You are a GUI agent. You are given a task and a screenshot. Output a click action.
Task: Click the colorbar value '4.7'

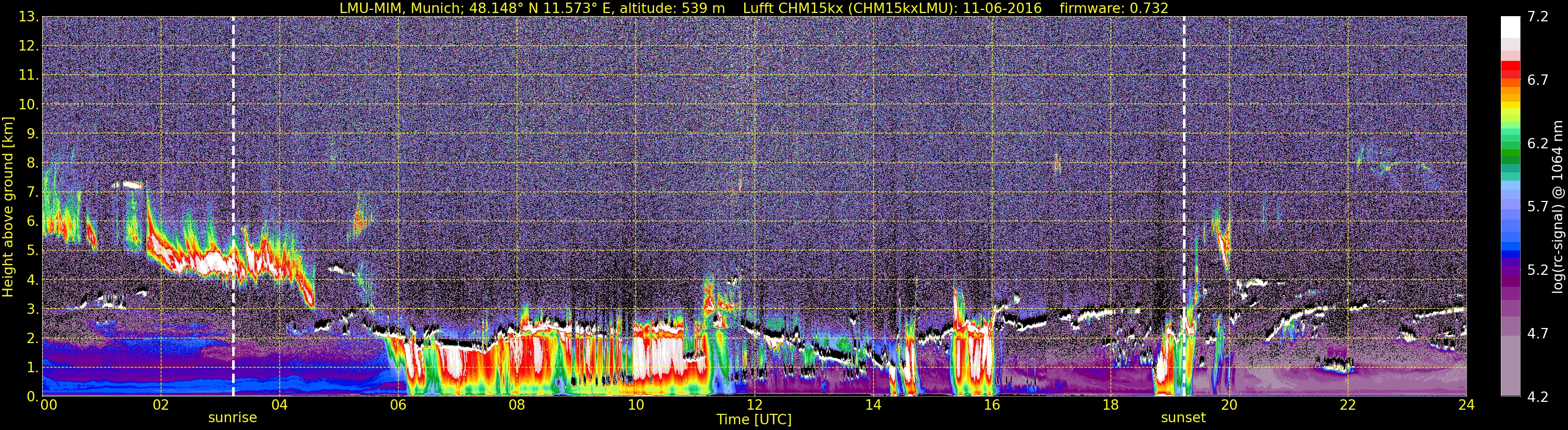1538,333
